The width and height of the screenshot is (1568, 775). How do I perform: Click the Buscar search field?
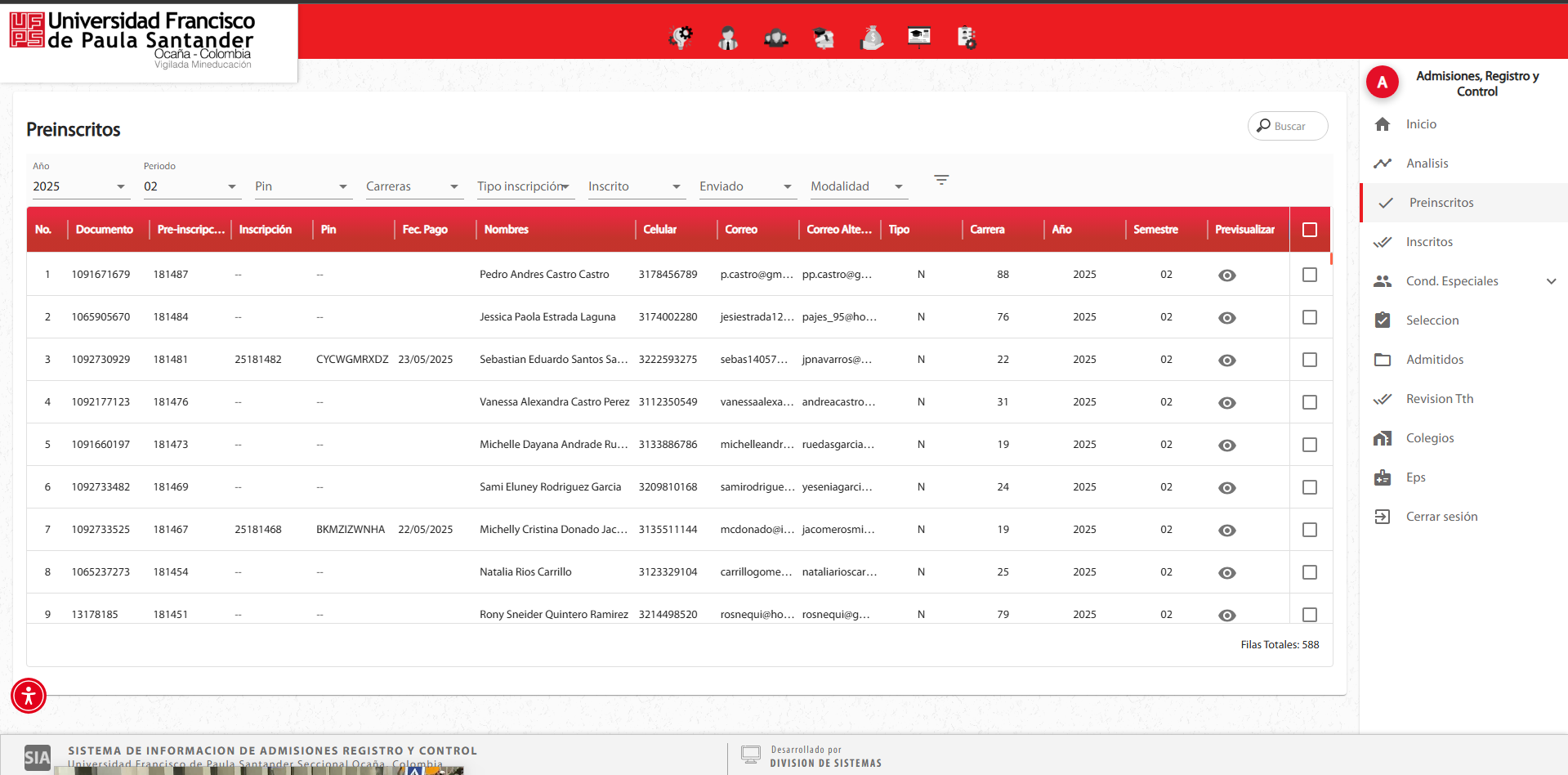(1288, 126)
